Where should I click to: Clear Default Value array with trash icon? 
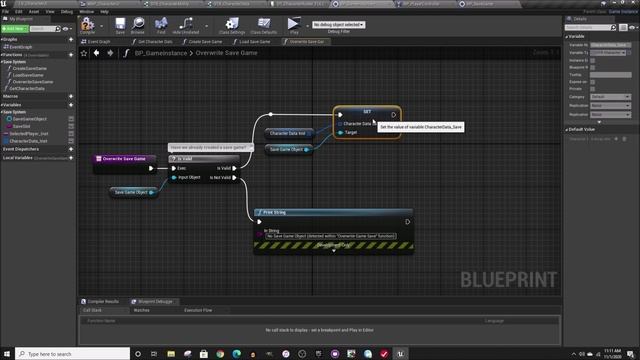[624, 139]
